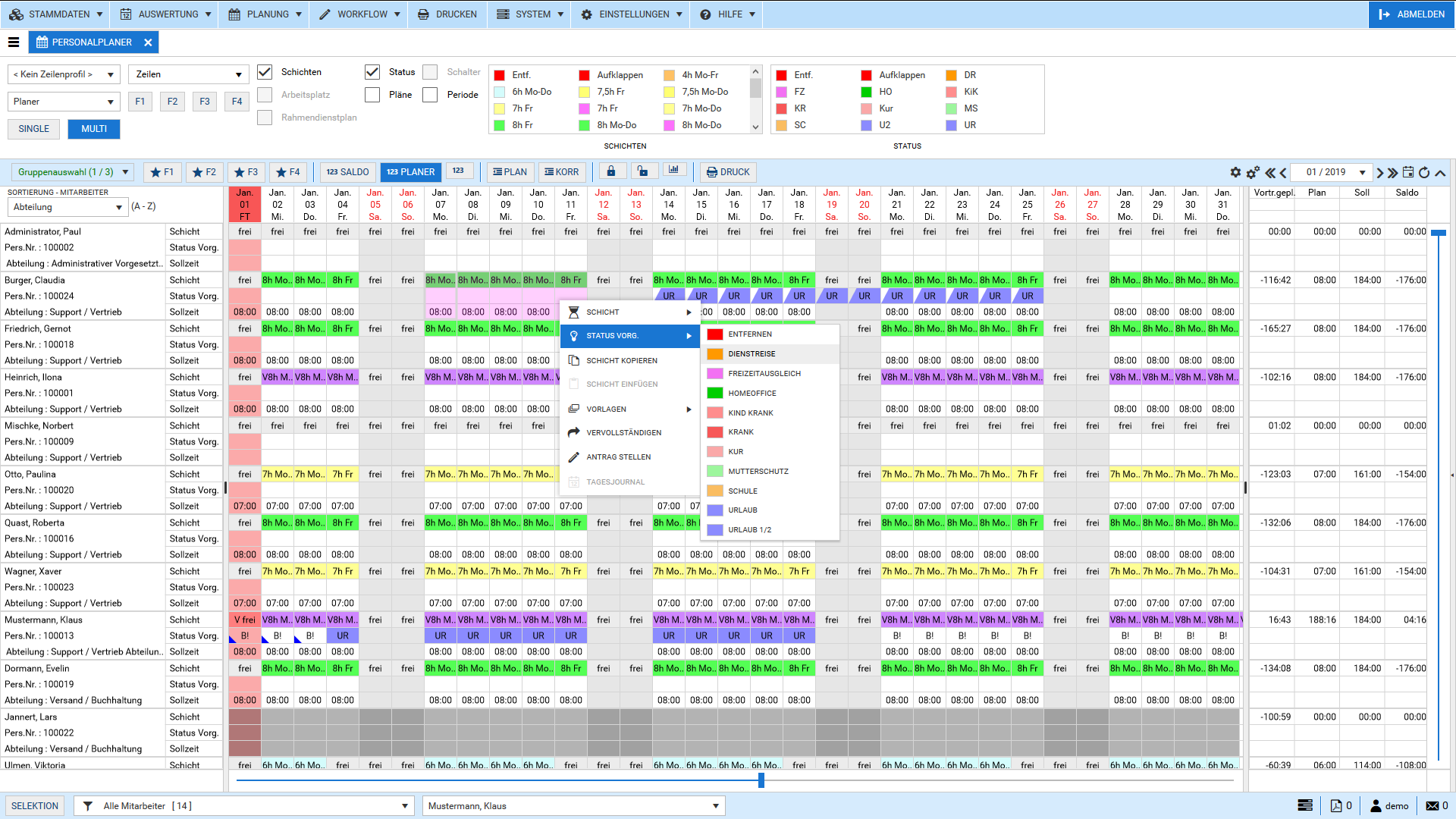Screen dimensions: 1456x819
Task: Open the WORKFLOW menu
Action: click(x=359, y=14)
